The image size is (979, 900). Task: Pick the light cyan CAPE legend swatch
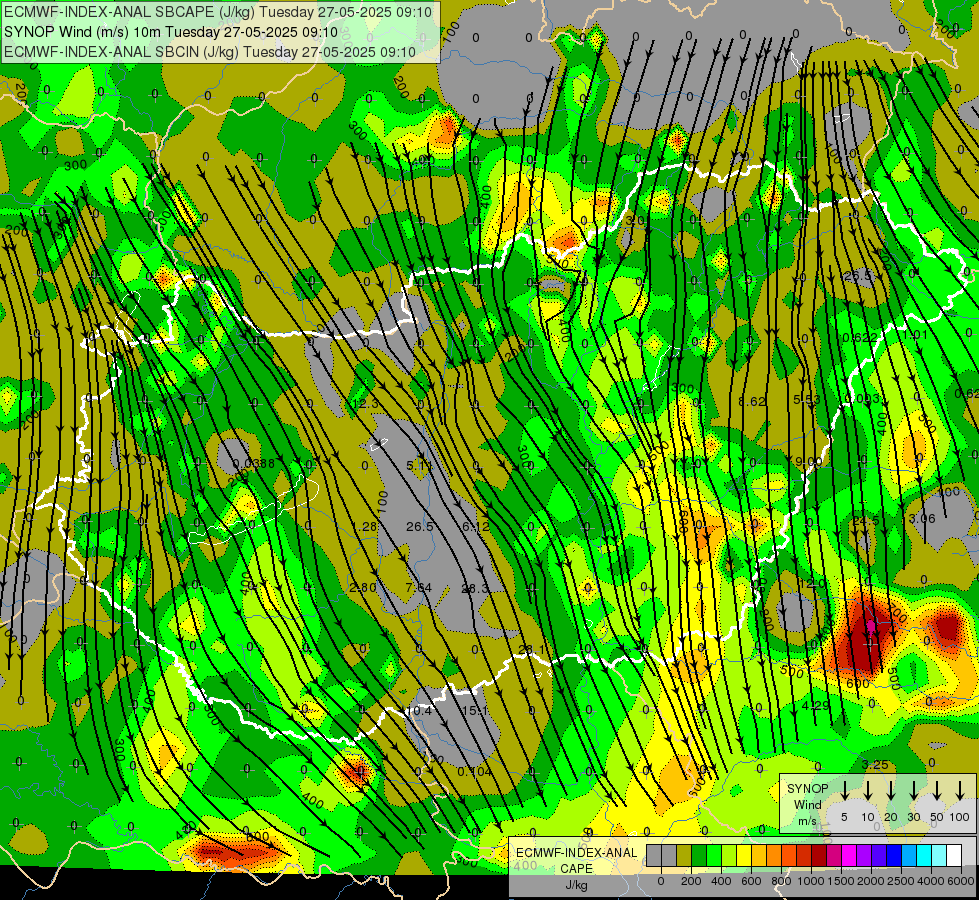click(x=940, y=855)
